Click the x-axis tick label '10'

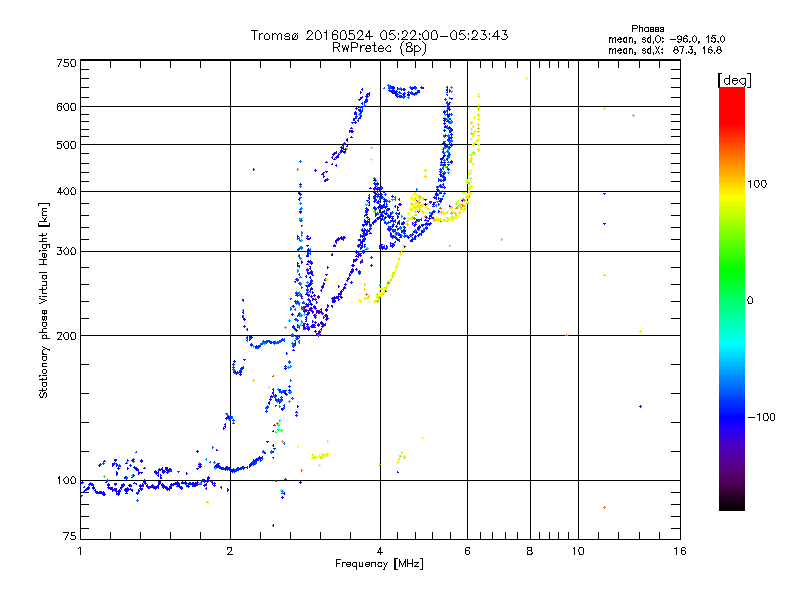pyautogui.click(x=578, y=551)
